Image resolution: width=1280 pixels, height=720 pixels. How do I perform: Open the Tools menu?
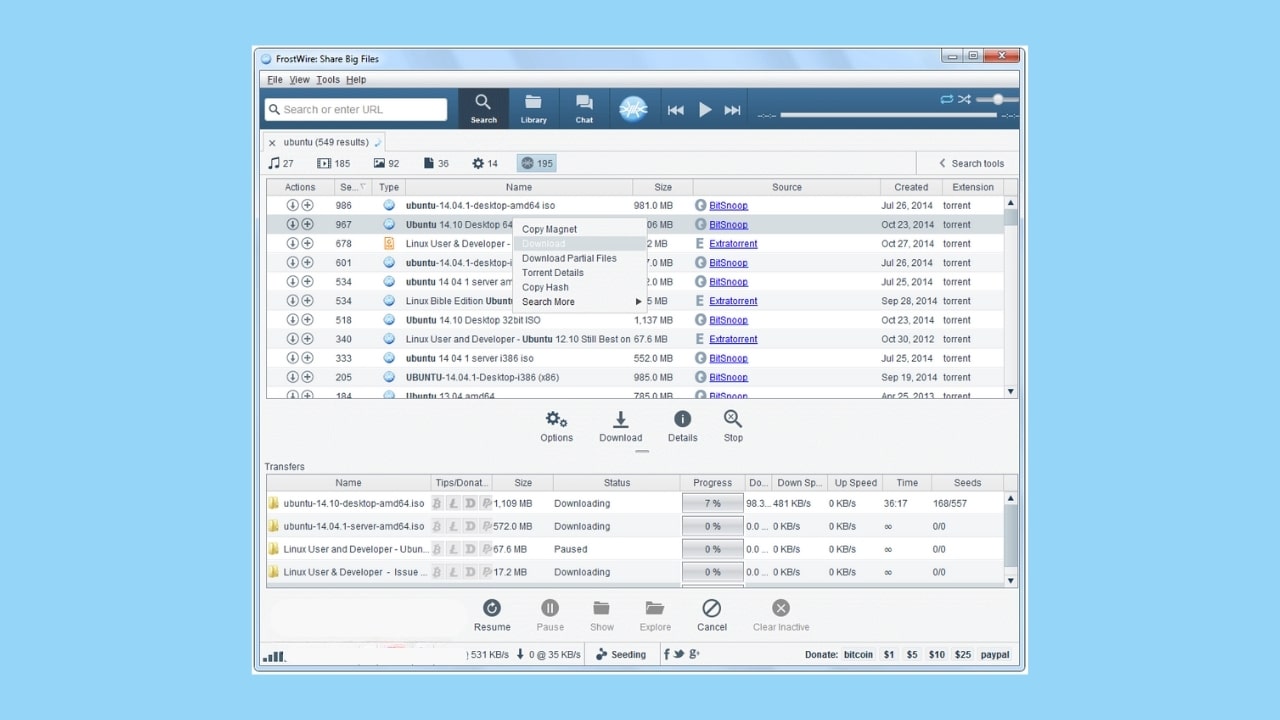click(x=328, y=80)
